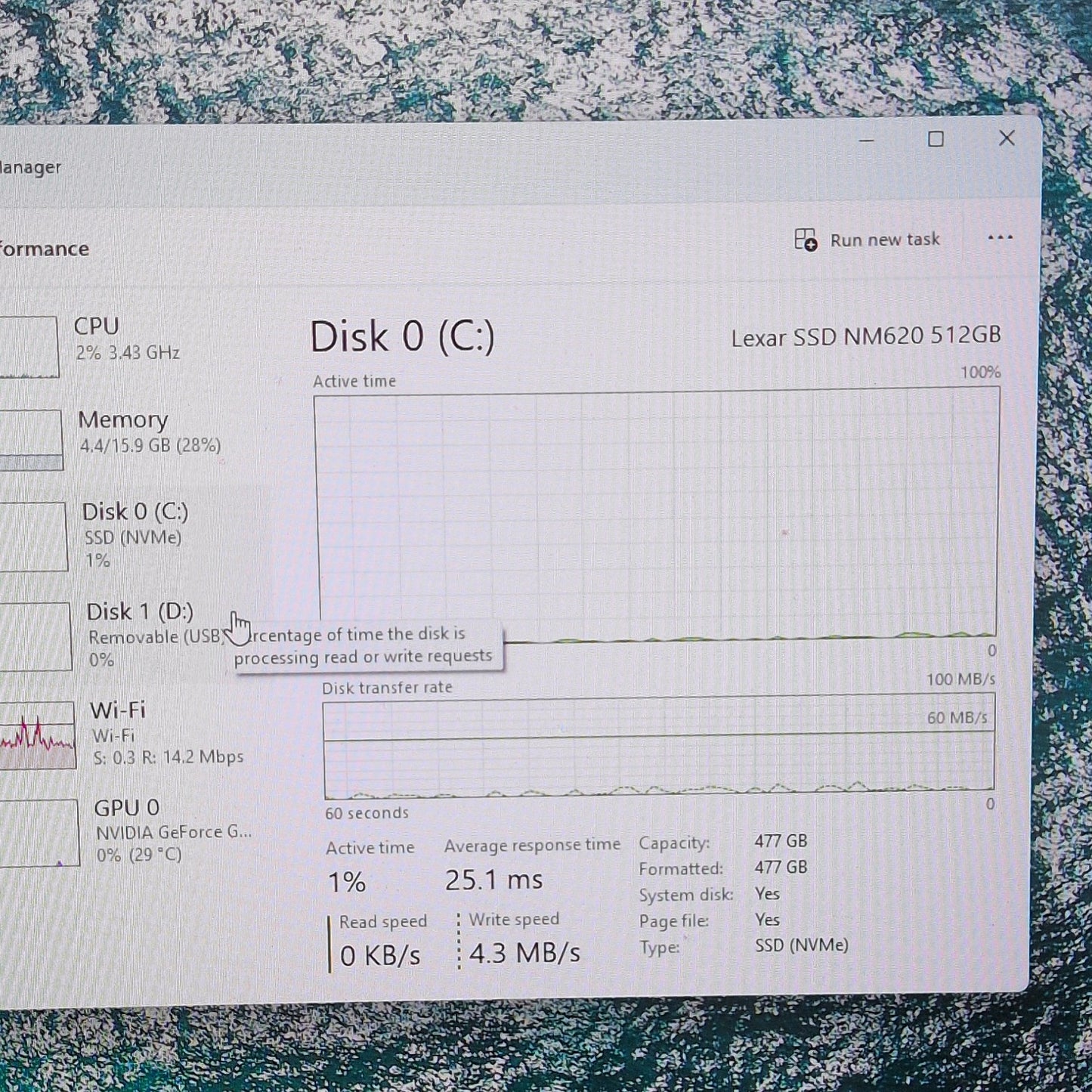Click the Lexar SSD NM620 512GB label
Viewport: 1092px width, 1092px height.
866,336
